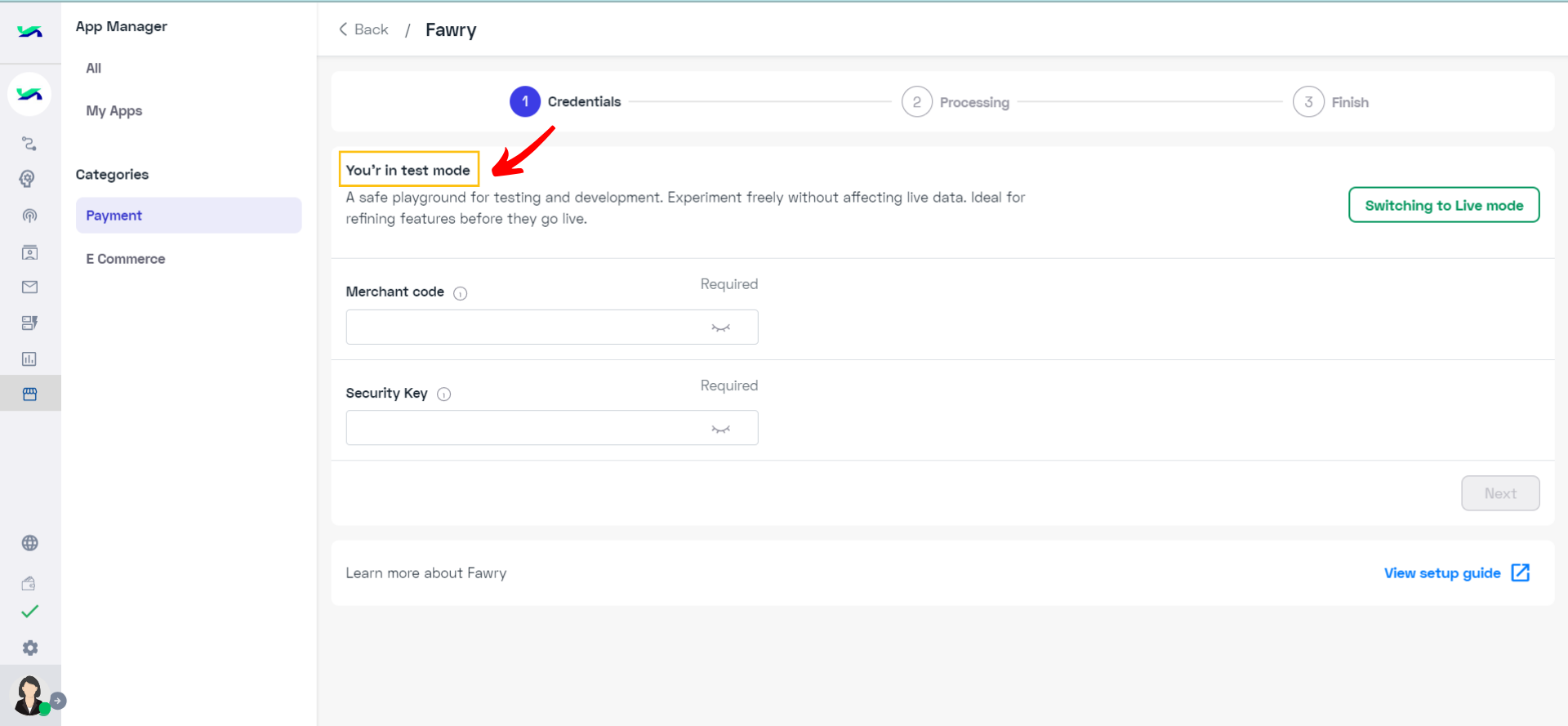This screenshot has width=1568, height=726.
Task: Open the contacts card icon in the sidebar
Action: click(29, 252)
